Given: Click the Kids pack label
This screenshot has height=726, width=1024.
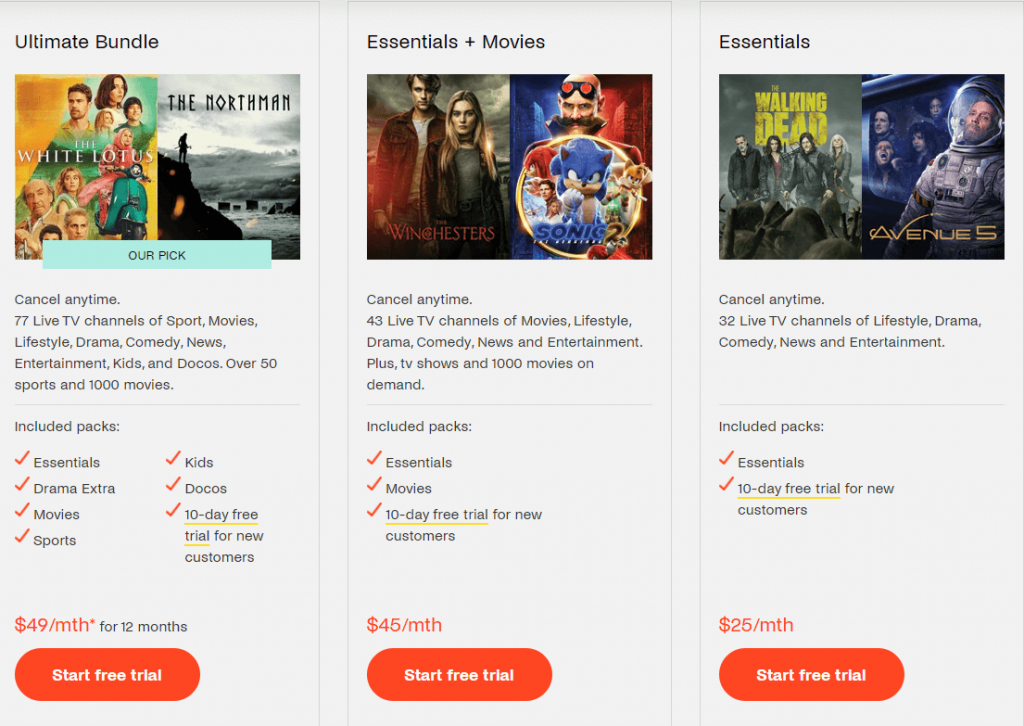Looking at the screenshot, I should [199, 462].
